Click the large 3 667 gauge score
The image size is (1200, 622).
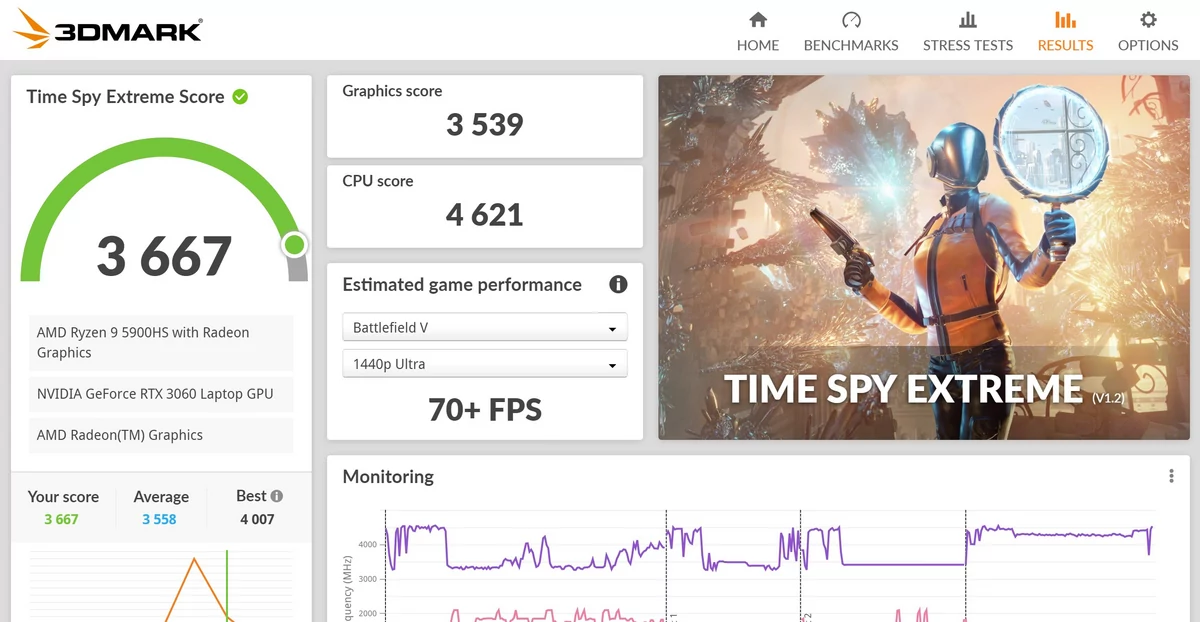point(164,256)
